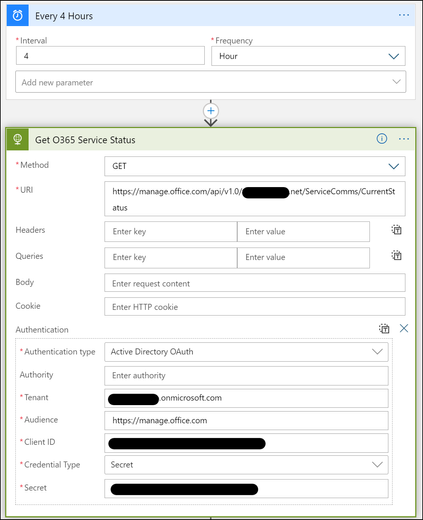Expand the Method dropdown showing GET
The height and width of the screenshot is (520, 423).
tap(255, 166)
